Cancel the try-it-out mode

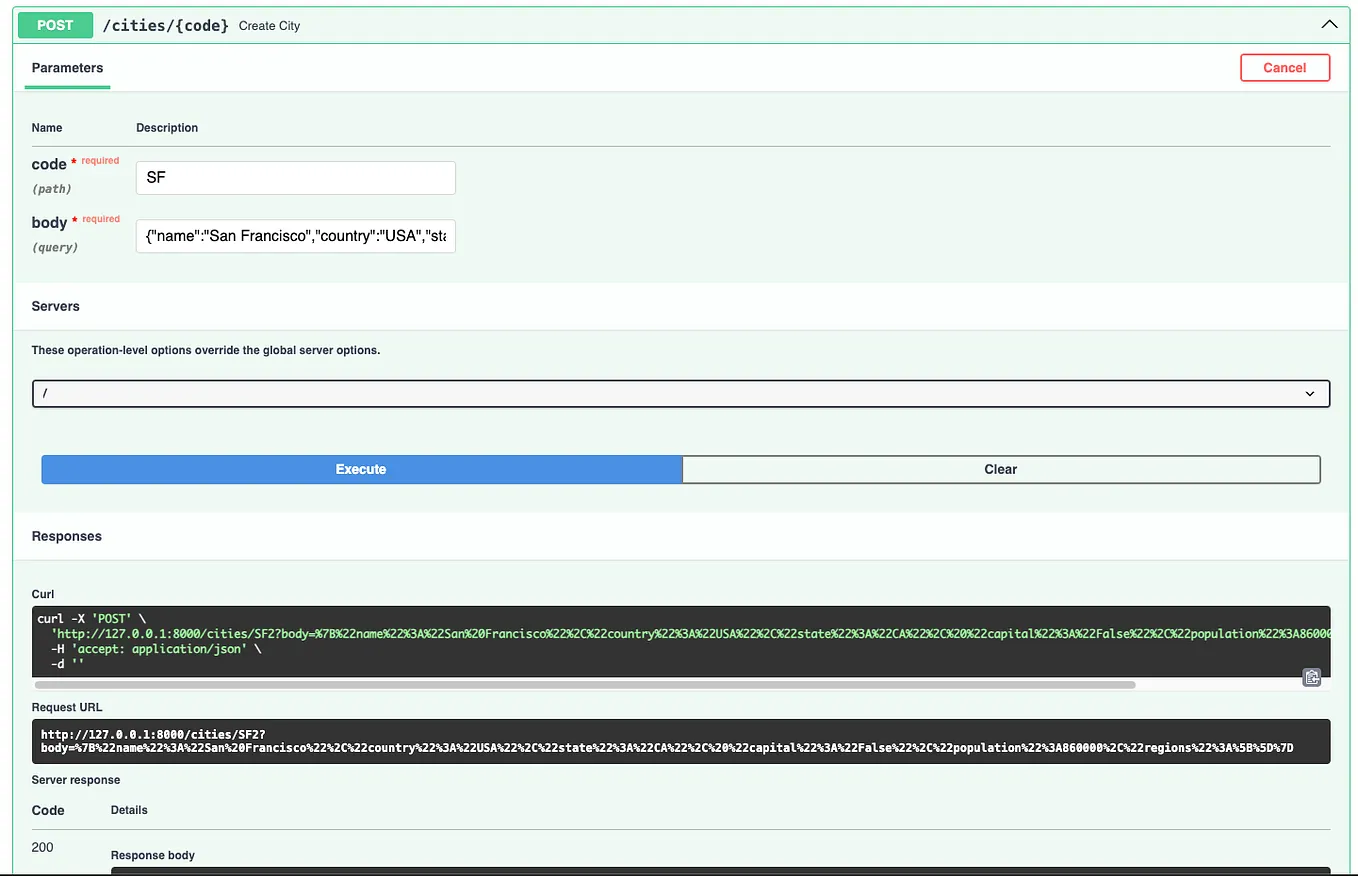1284,67
